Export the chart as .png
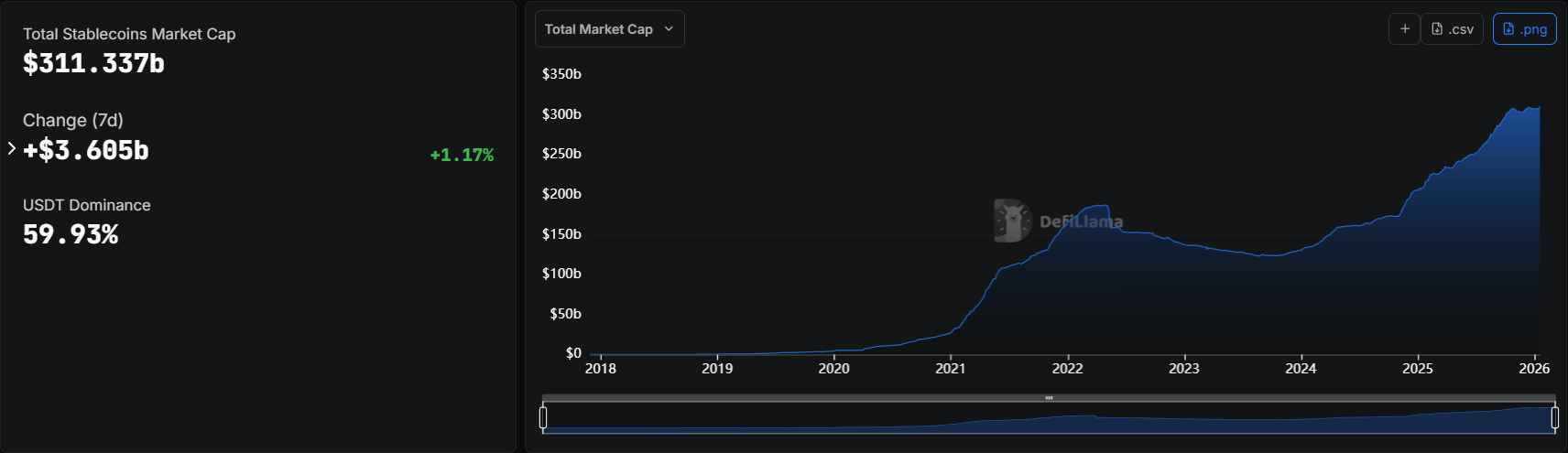The height and width of the screenshot is (453, 1568). pyautogui.click(x=1524, y=29)
